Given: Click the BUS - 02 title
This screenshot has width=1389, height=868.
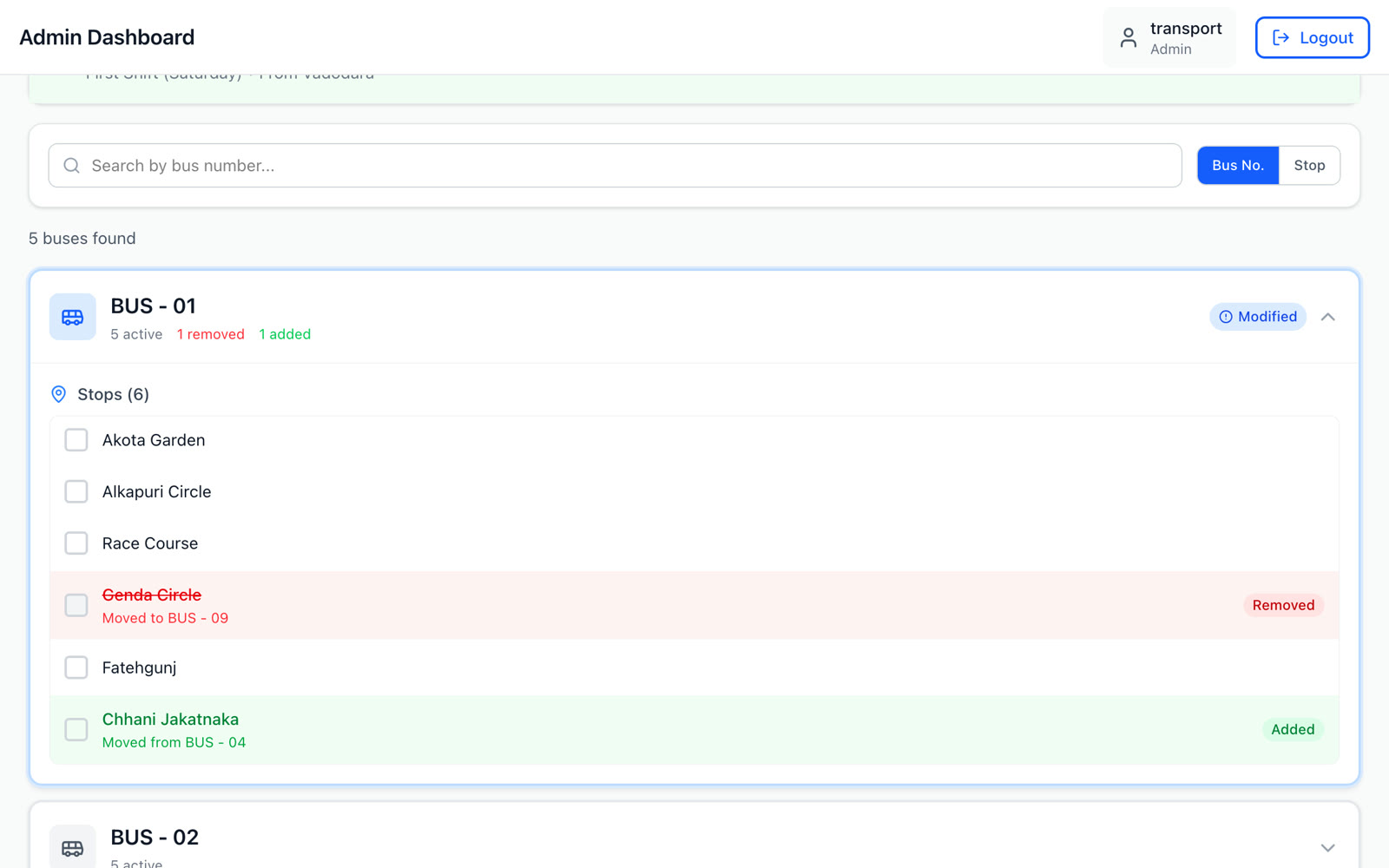Looking at the screenshot, I should 155,837.
